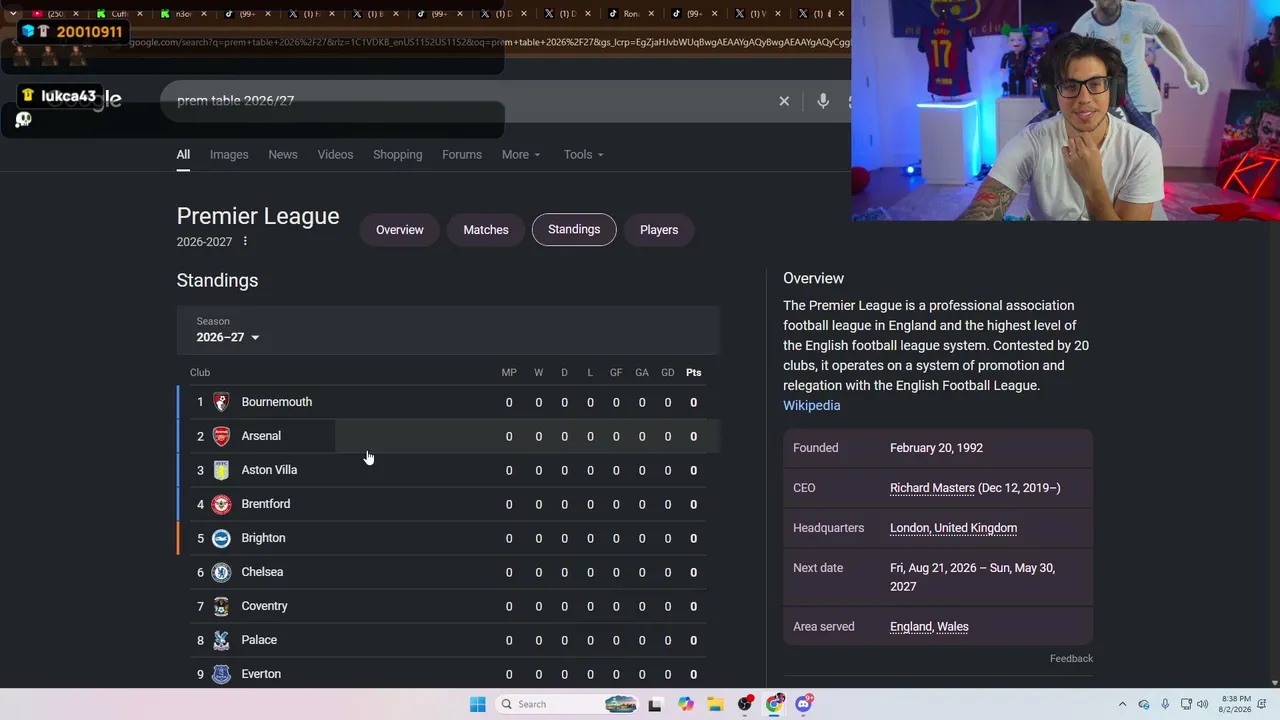Switch to the Kick 'n3on' browser tab

184,14
